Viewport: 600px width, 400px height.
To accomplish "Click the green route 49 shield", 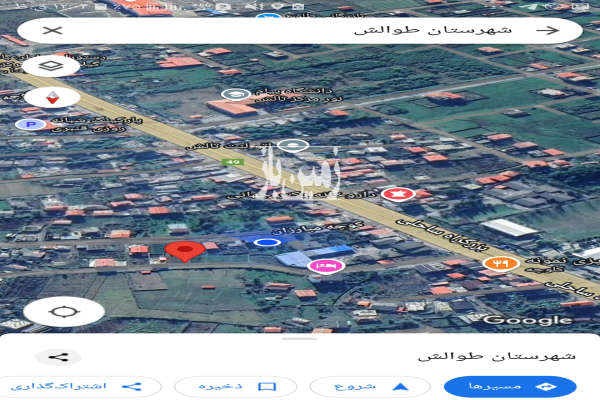I will pyautogui.click(x=233, y=162).
